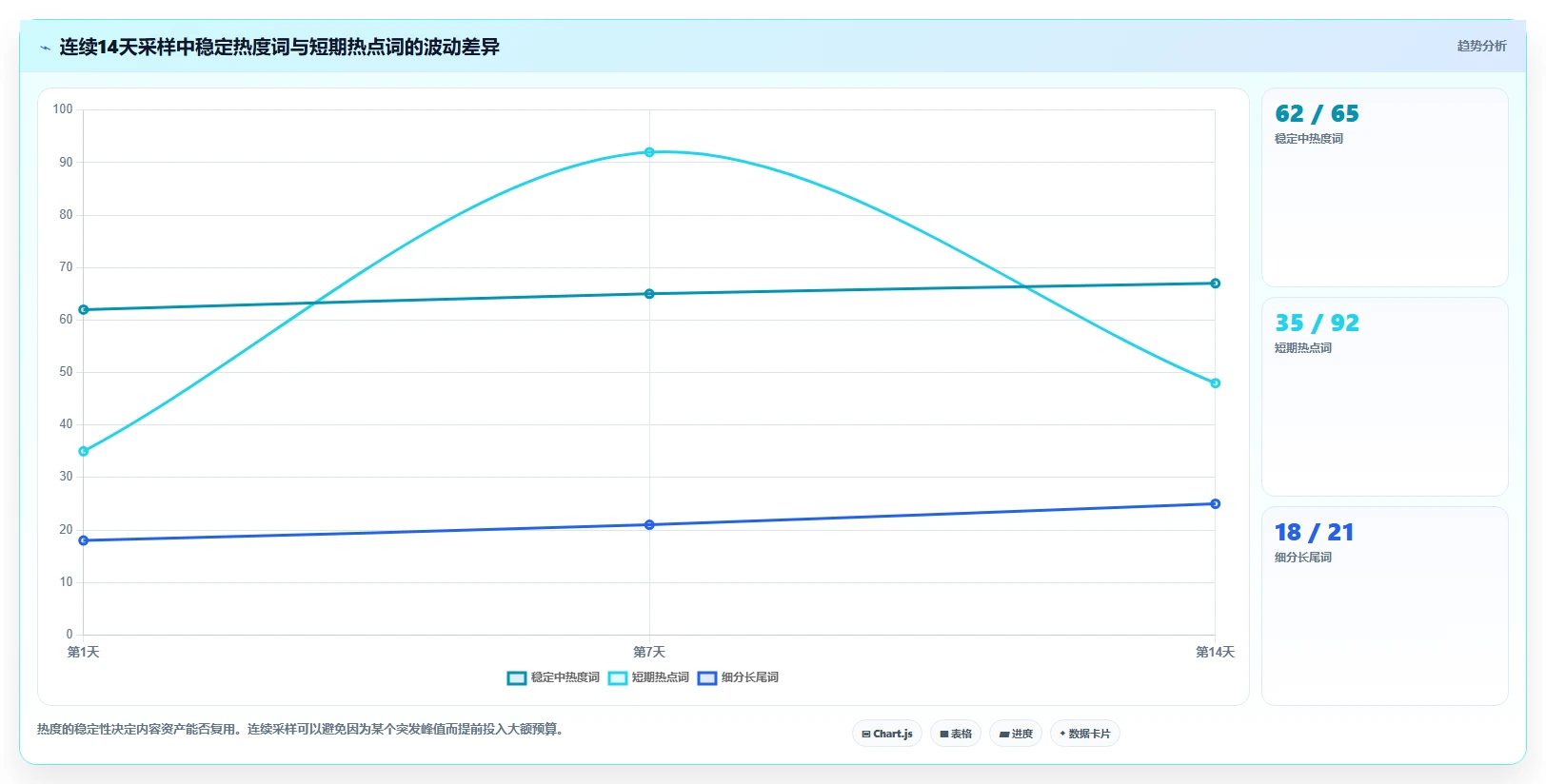Viewport: 1546px width, 784px height.
Task: Select 细分长尾词 point at 第7天
Action: [x=649, y=525]
